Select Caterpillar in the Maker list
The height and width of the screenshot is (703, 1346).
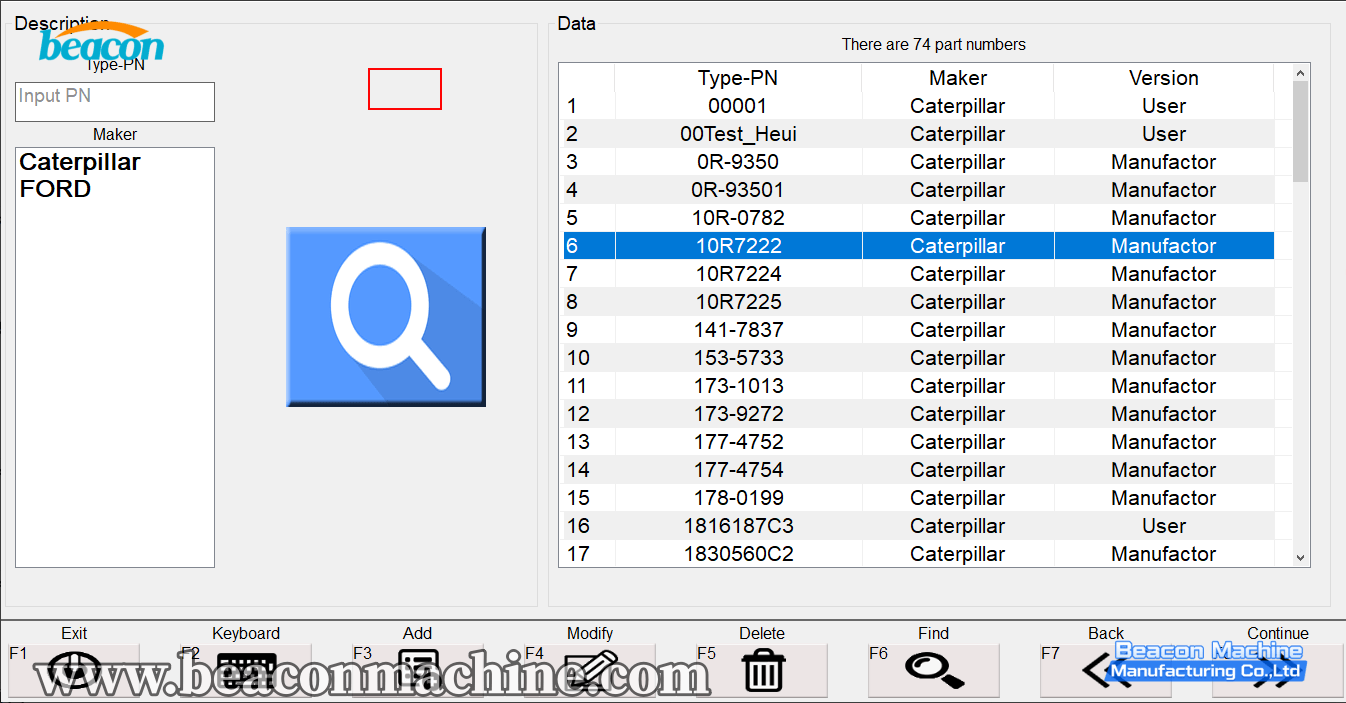coord(80,162)
